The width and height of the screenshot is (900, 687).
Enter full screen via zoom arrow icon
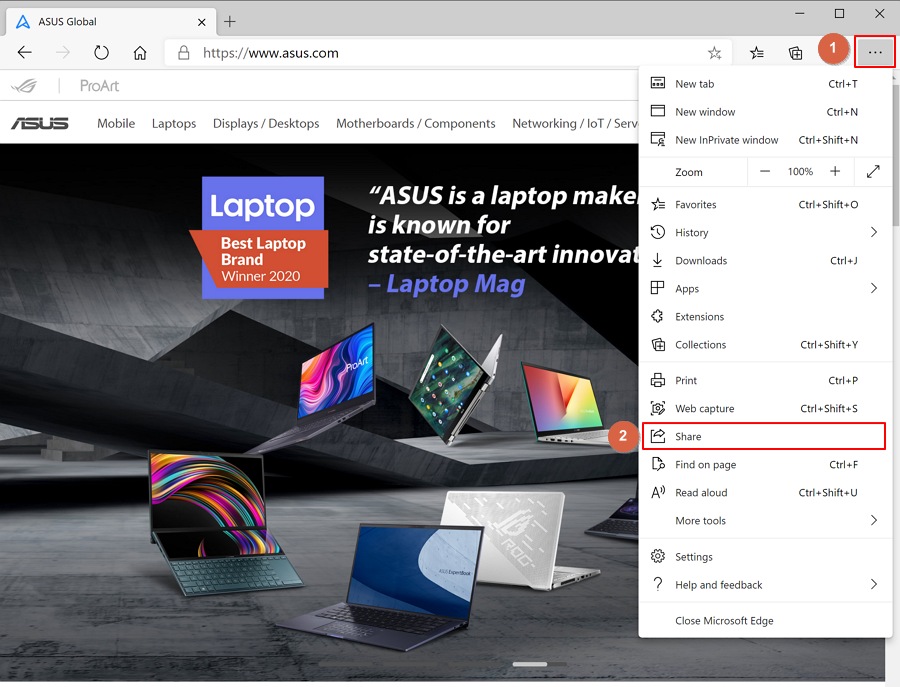pyautogui.click(x=873, y=172)
